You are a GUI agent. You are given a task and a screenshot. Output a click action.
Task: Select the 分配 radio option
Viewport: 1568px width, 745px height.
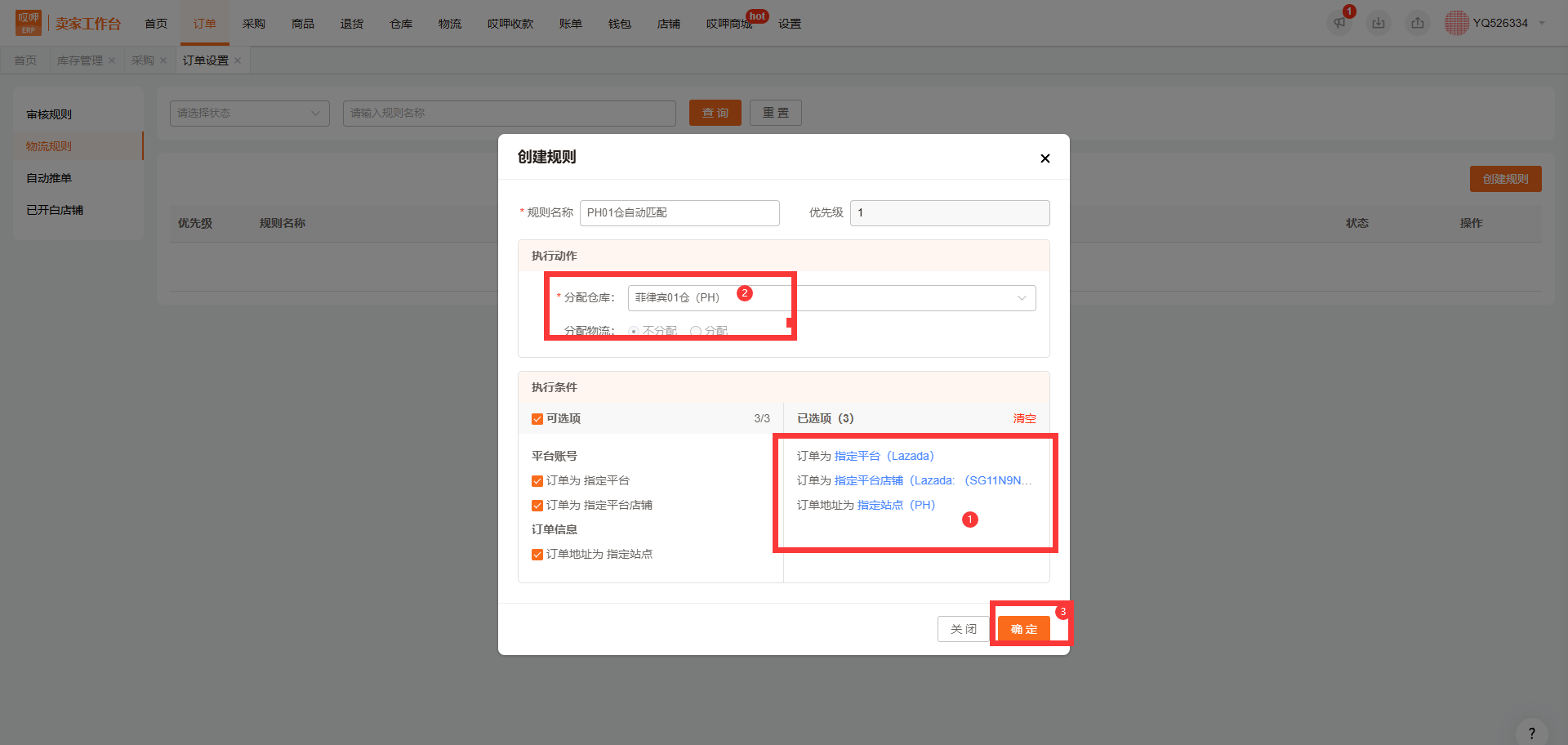tap(696, 331)
